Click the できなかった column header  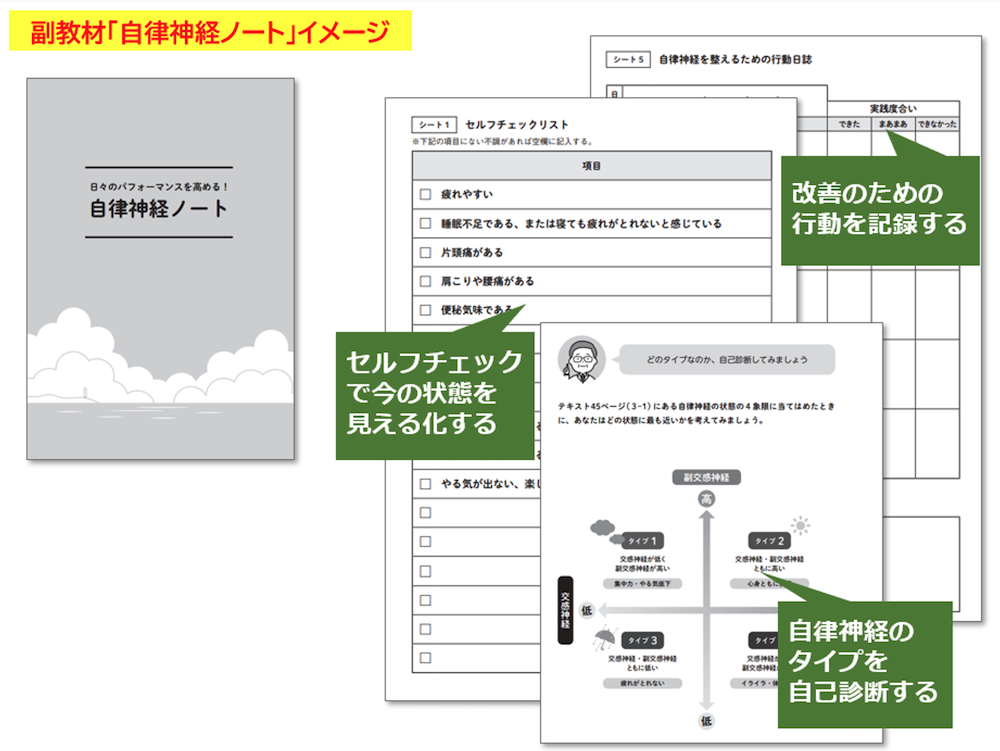click(x=938, y=124)
